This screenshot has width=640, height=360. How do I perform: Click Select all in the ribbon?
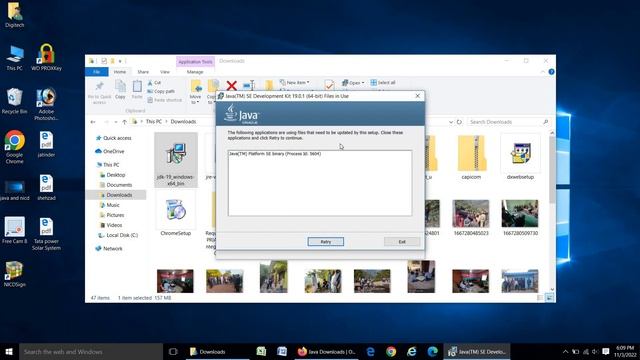(x=383, y=82)
